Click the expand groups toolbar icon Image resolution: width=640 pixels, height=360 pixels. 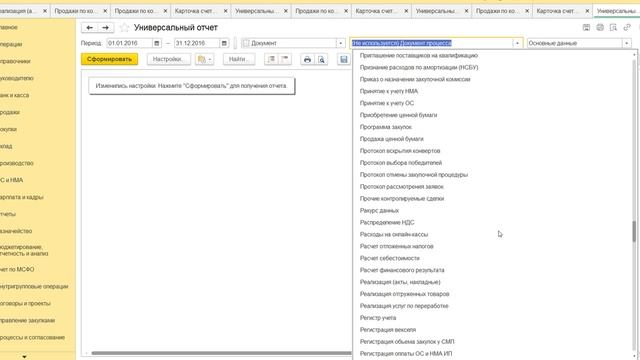click(x=271, y=60)
